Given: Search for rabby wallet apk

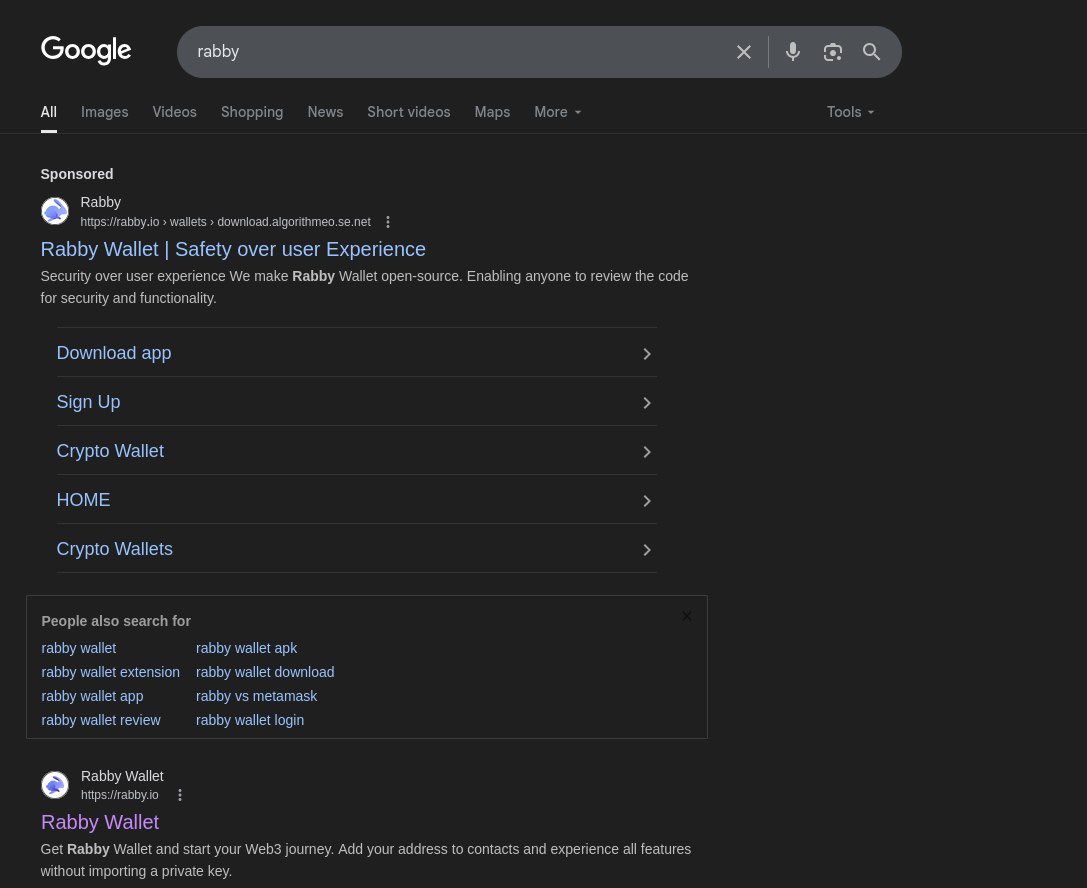Looking at the screenshot, I should [246, 648].
